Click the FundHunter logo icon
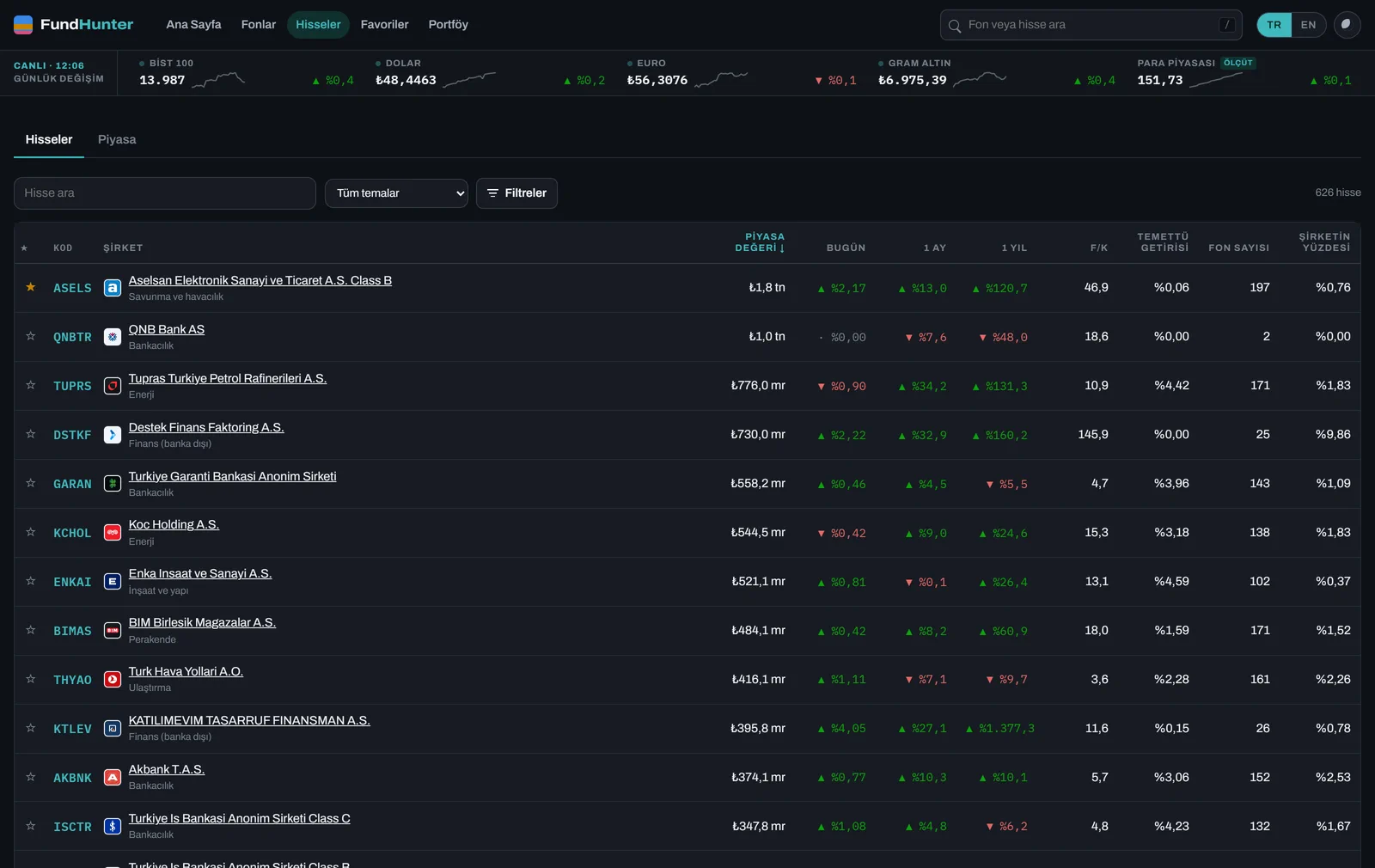1375x868 pixels. (23, 25)
